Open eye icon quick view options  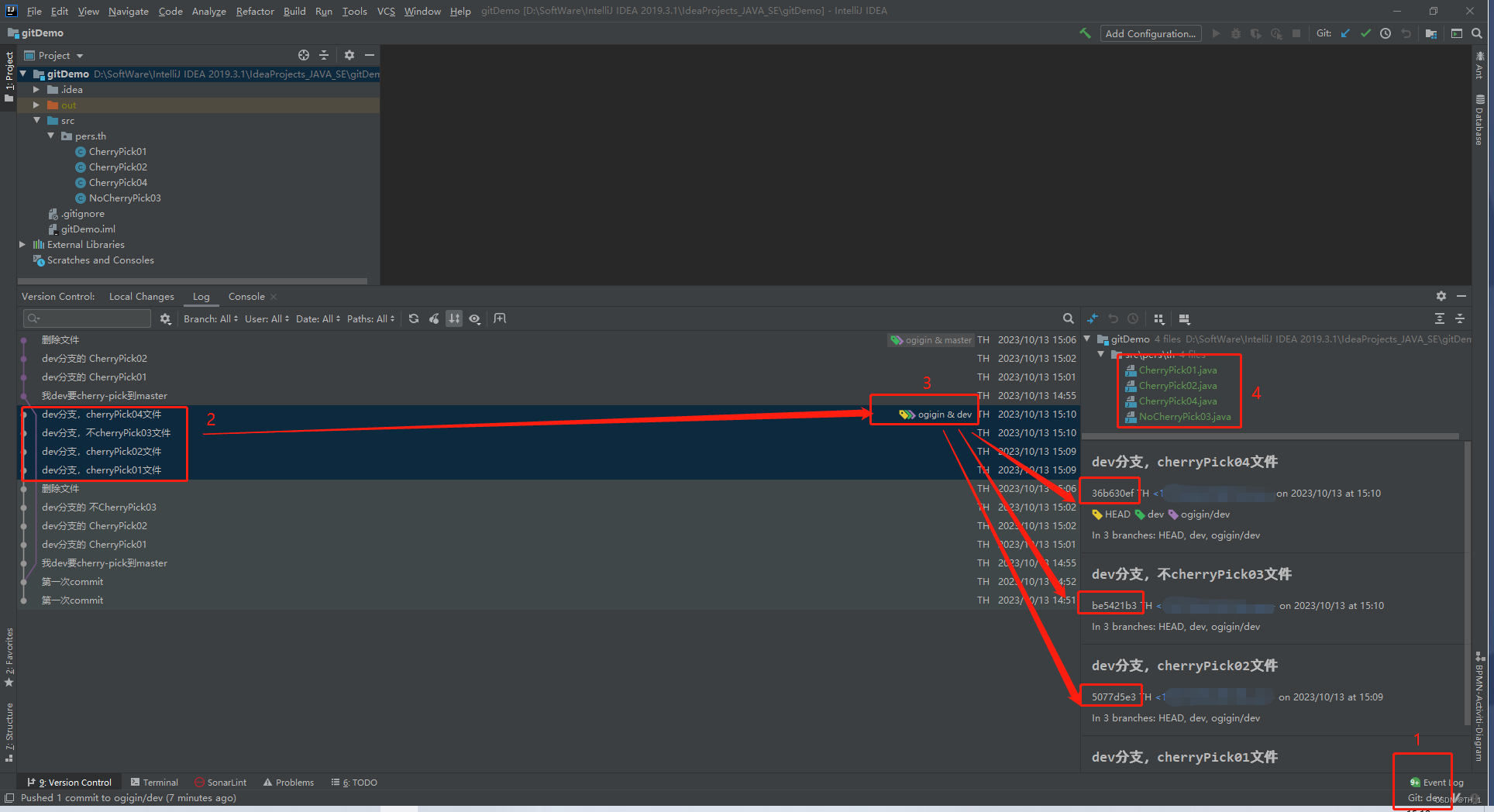pos(474,318)
